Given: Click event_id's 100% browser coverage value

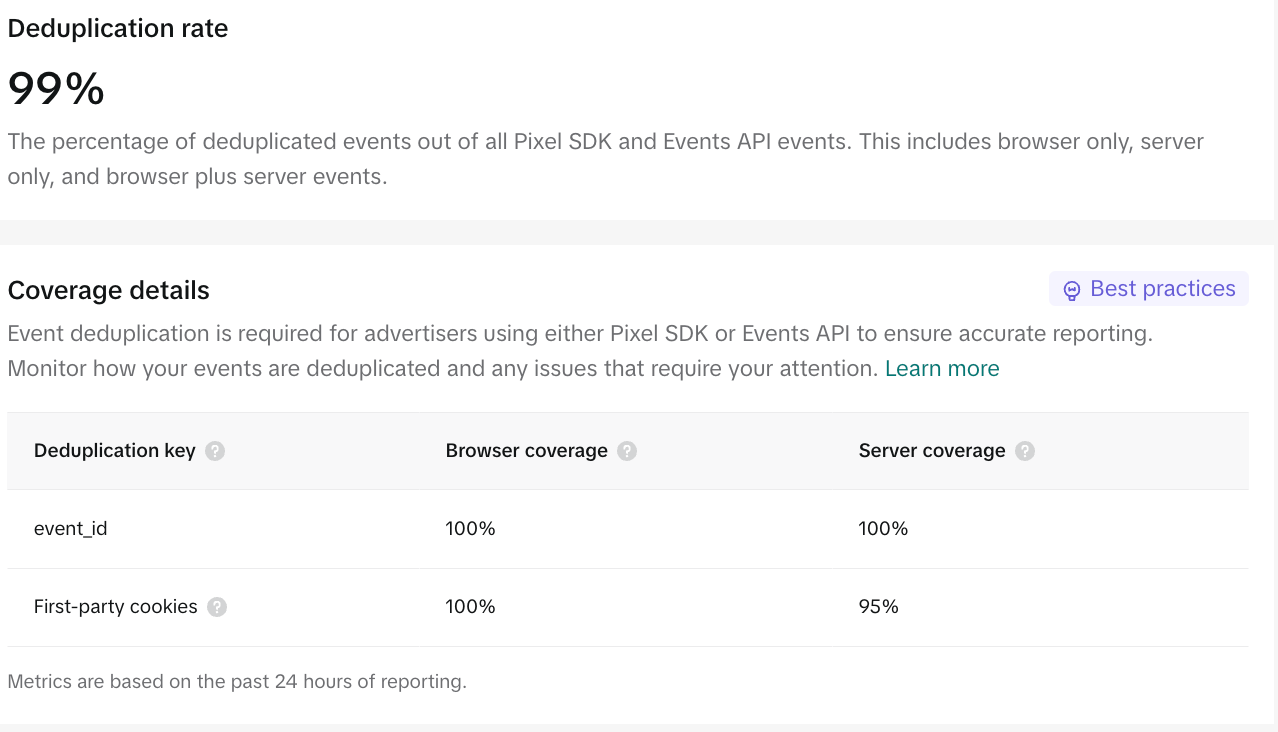Looking at the screenshot, I should pyautogui.click(x=471, y=529).
